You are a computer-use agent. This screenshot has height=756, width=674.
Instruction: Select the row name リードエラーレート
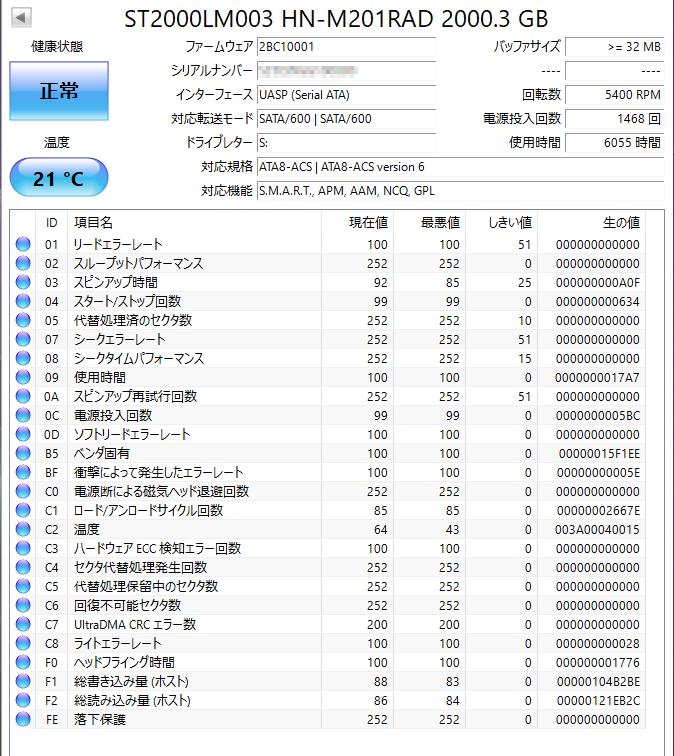coord(118,244)
